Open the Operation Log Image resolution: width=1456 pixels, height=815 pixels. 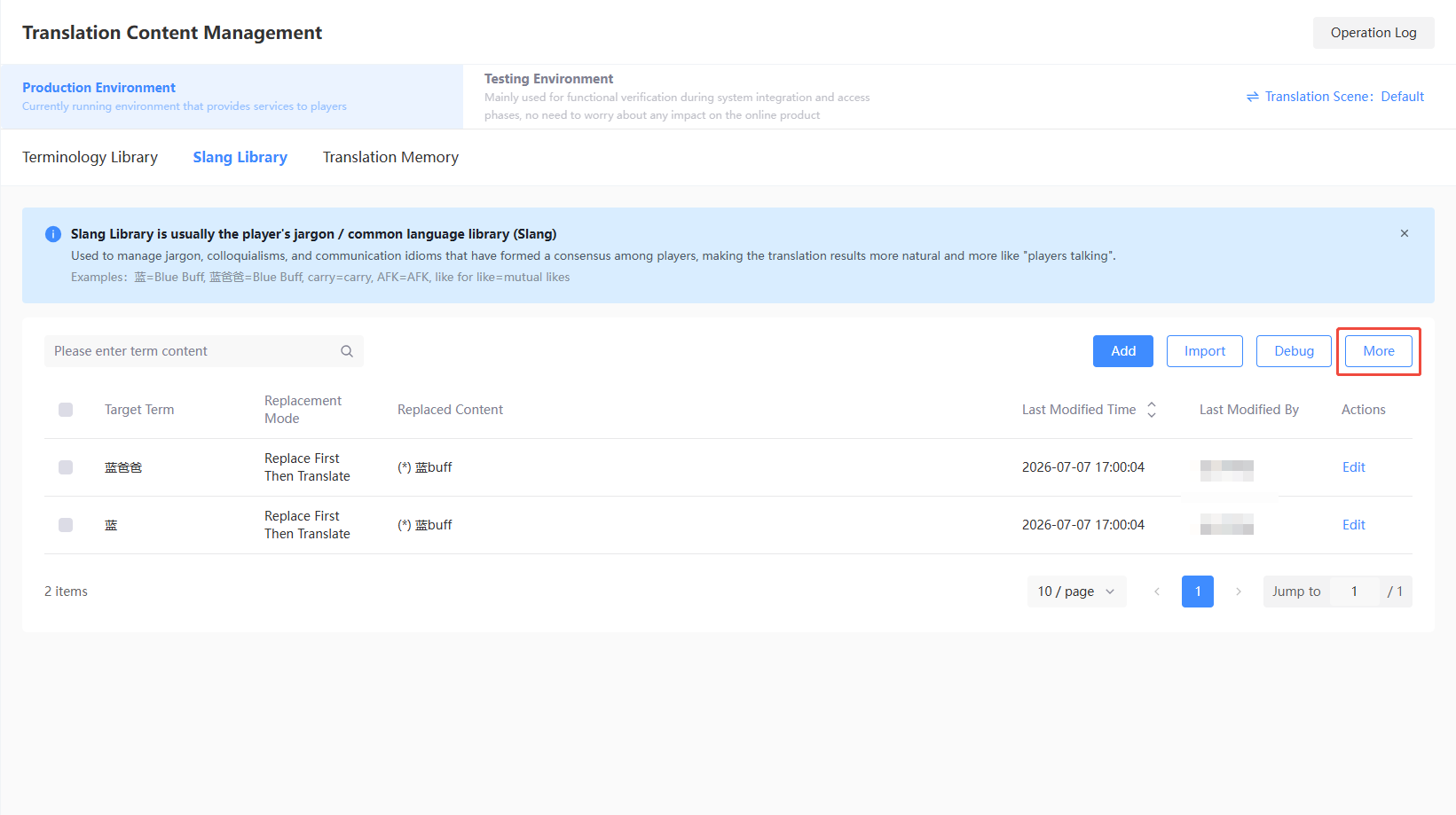(x=1373, y=33)
